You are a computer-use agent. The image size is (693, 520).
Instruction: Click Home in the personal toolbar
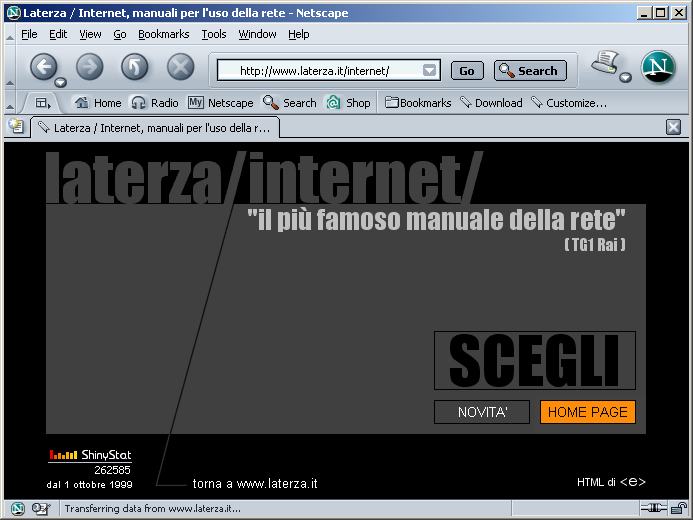pos(98,103)
